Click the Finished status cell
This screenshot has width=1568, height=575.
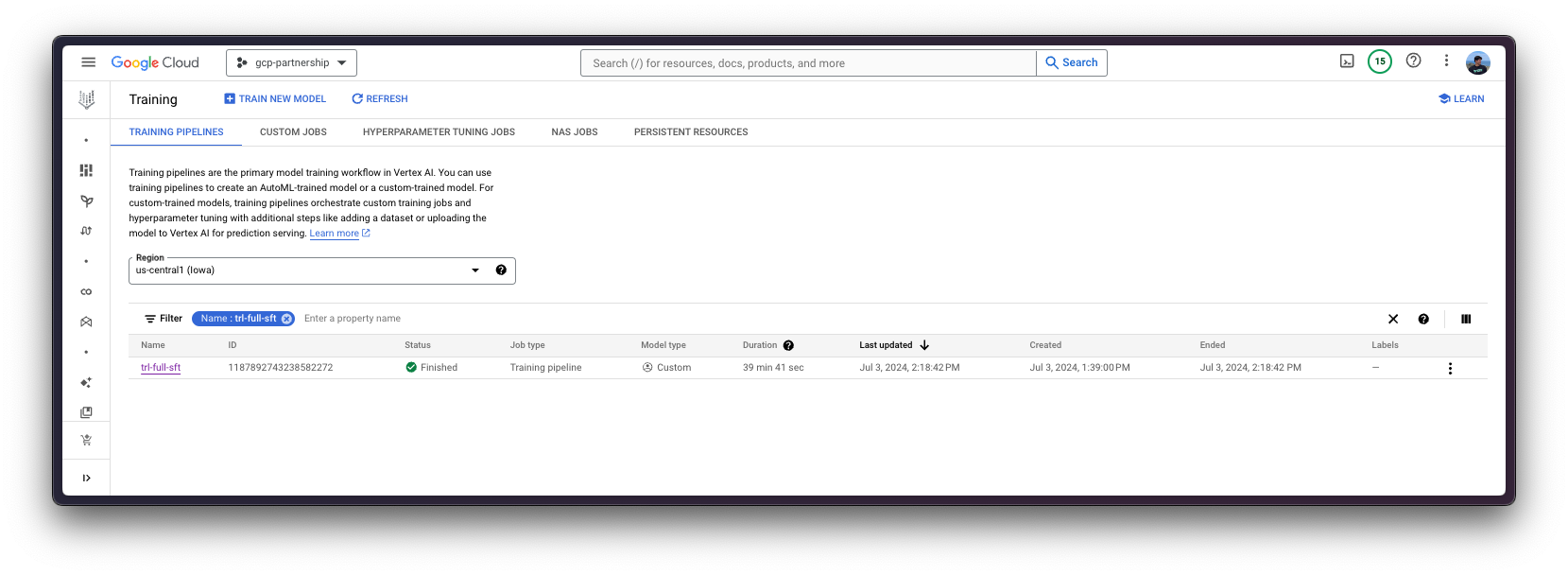coord(432,368)
